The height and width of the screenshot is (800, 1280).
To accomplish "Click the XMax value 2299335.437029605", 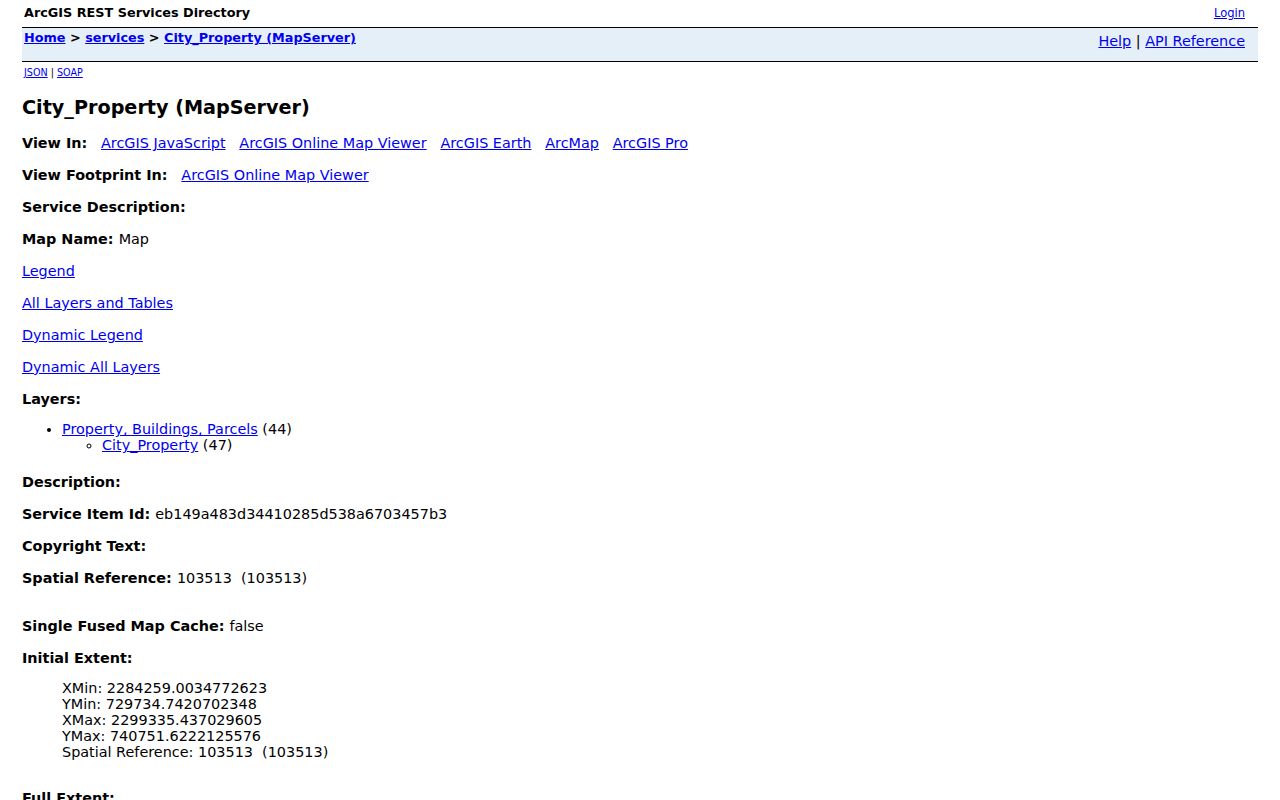I will coord(186,720).
